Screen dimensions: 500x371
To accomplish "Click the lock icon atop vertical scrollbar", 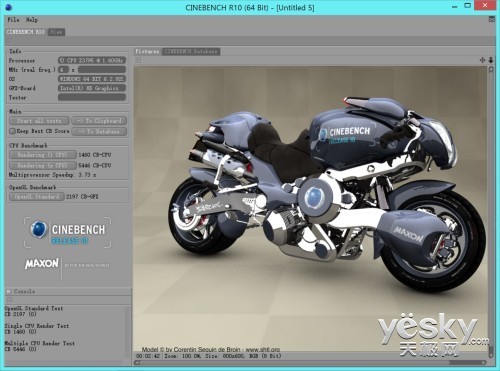I will 491,70.
